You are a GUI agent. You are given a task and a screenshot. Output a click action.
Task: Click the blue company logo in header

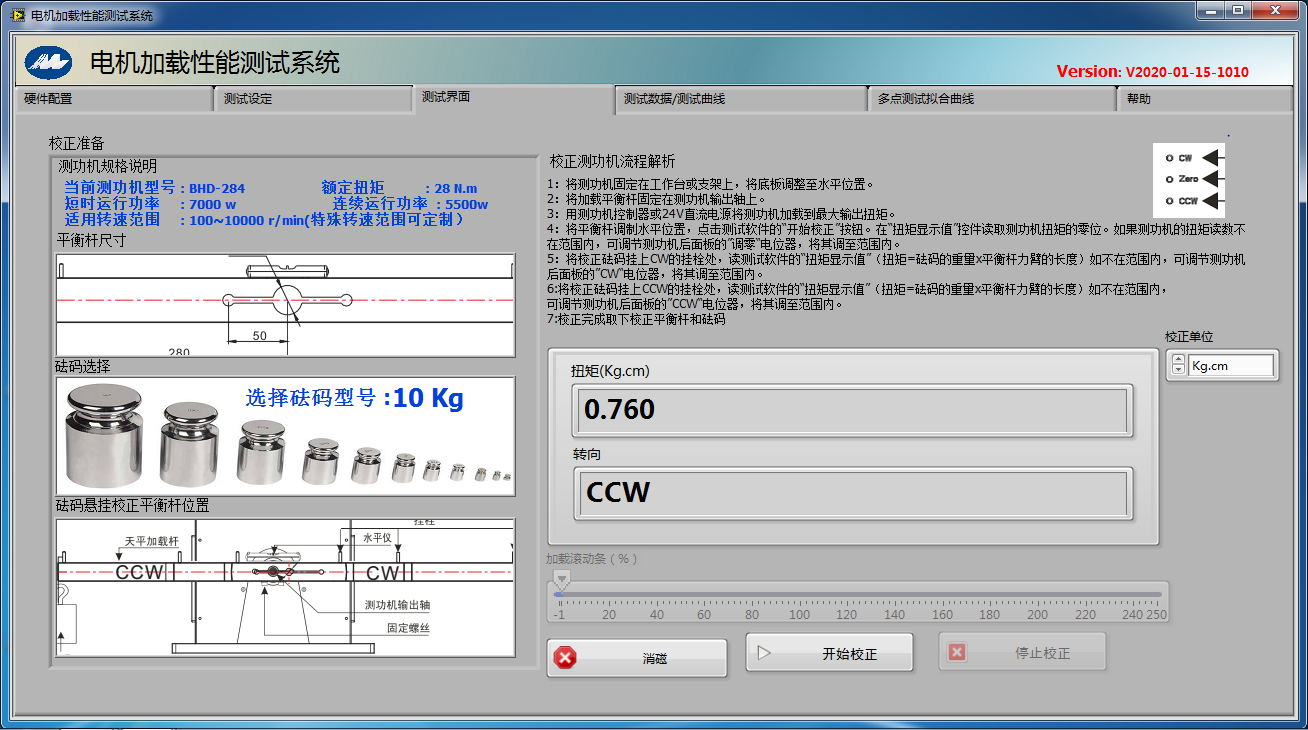(49, 62)
